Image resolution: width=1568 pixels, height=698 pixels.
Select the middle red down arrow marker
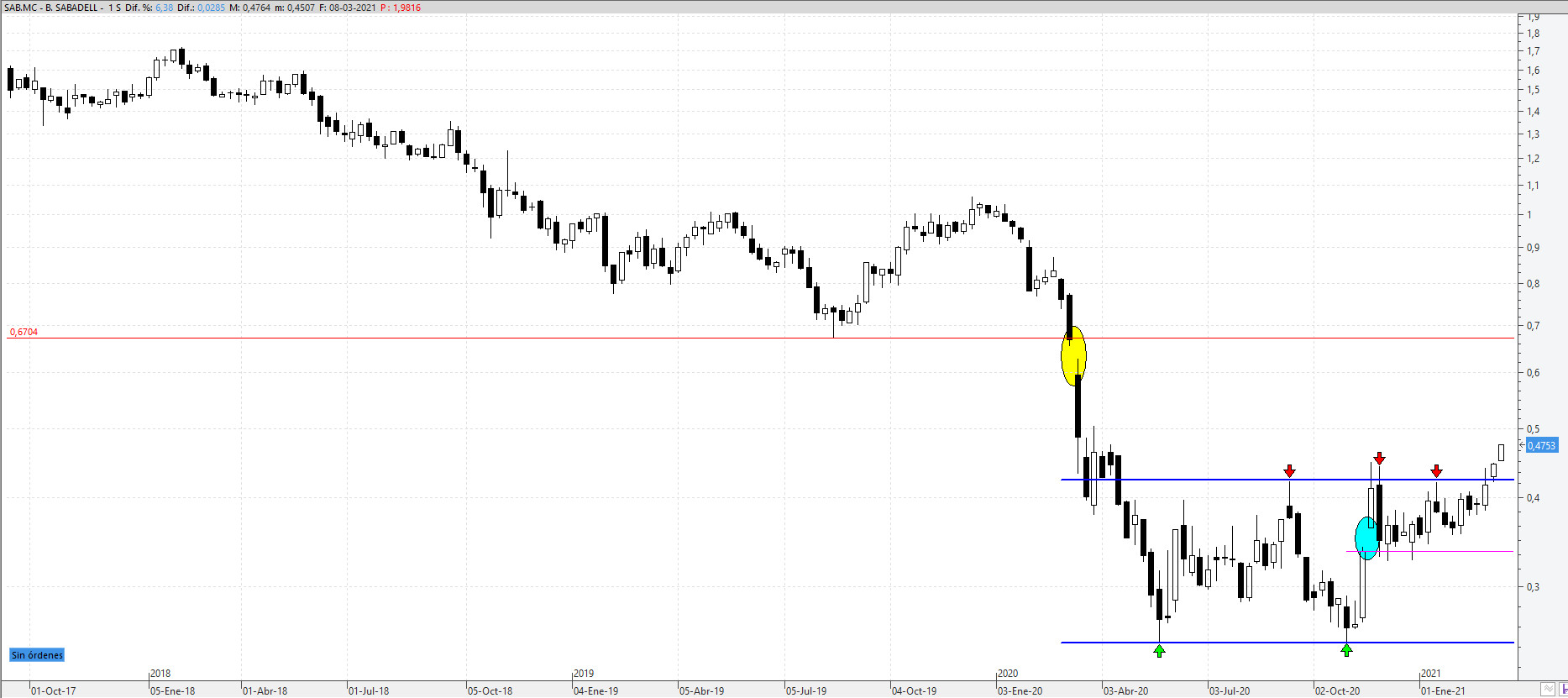click(1379, 459)
